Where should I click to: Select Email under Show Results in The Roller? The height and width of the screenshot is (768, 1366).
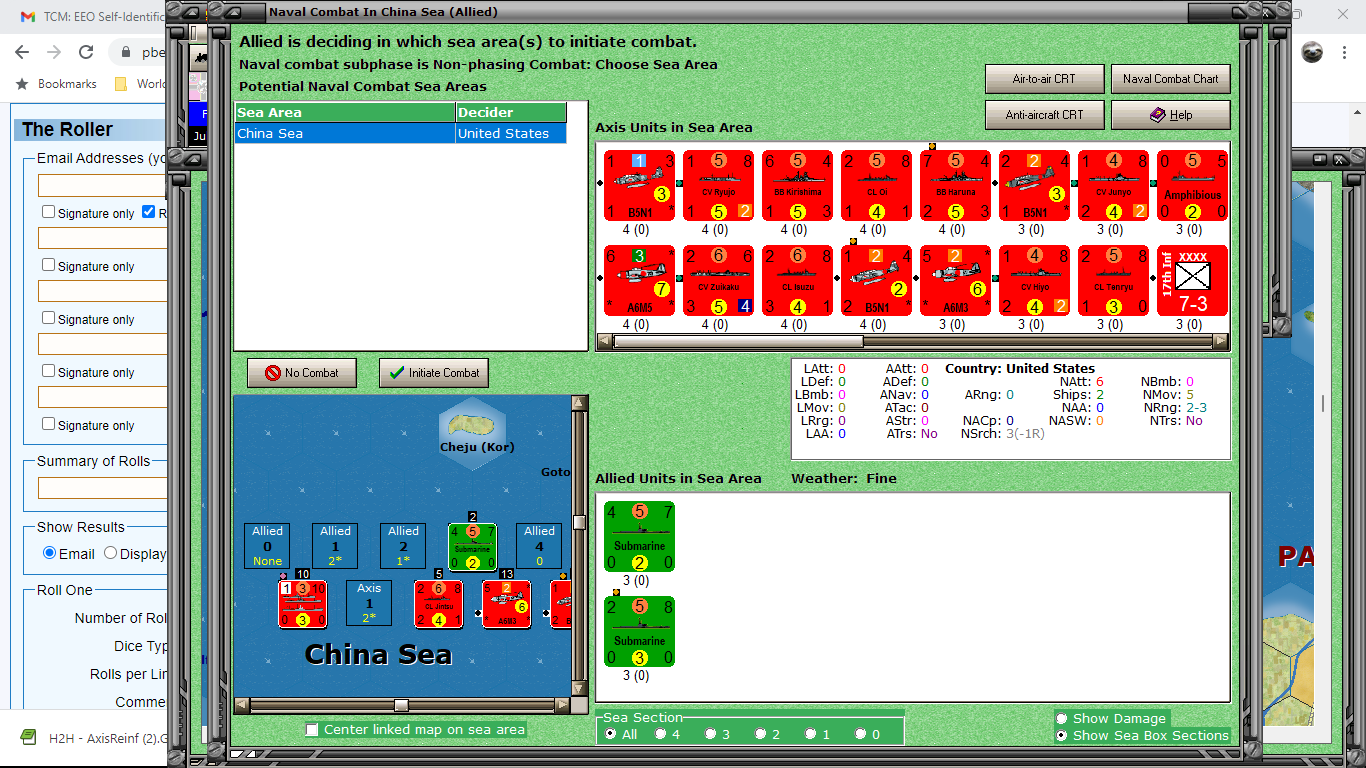pos(49,553)
